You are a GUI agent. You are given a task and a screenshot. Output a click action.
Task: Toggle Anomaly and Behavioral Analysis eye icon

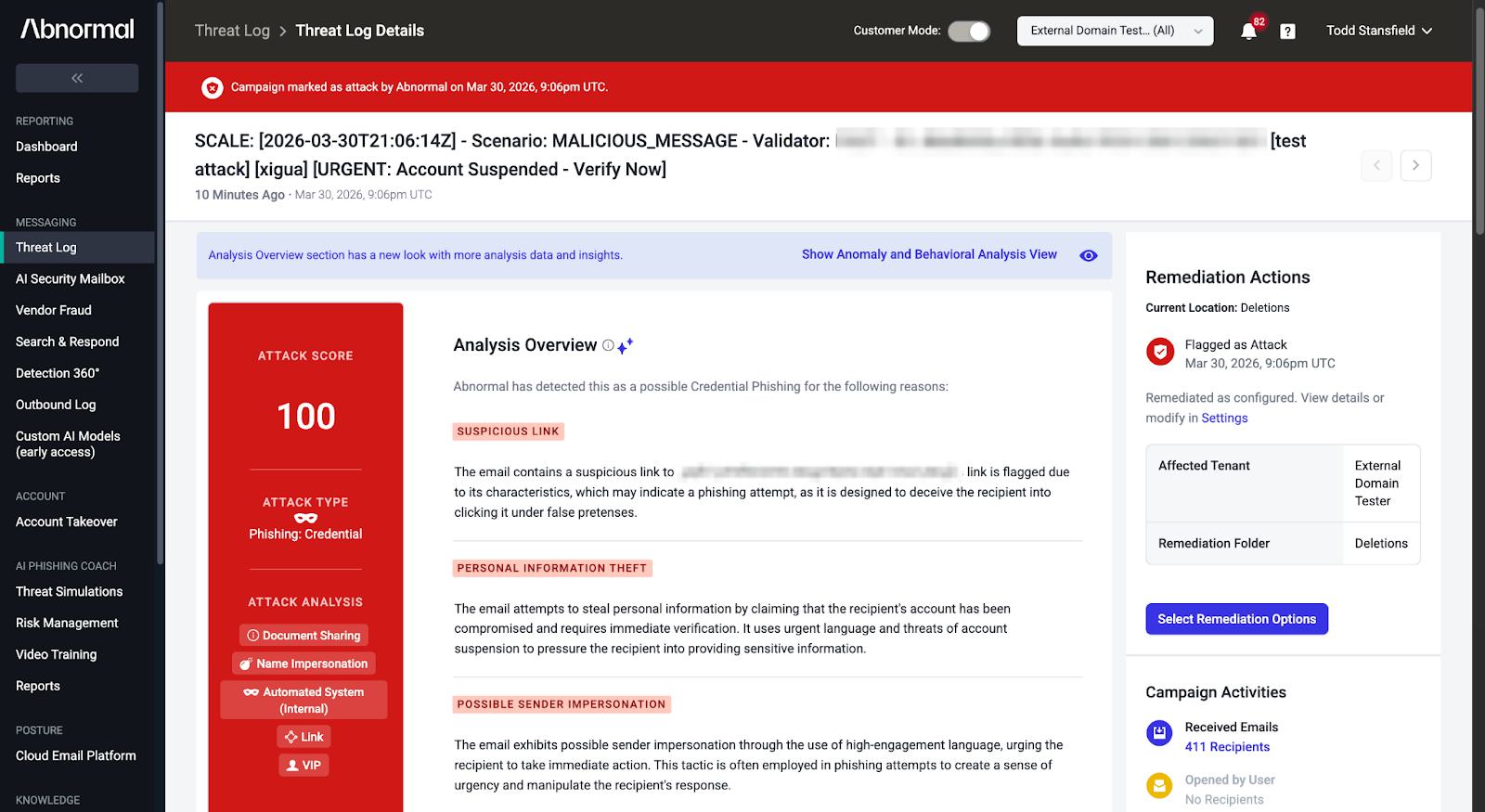coord(1089,255)
